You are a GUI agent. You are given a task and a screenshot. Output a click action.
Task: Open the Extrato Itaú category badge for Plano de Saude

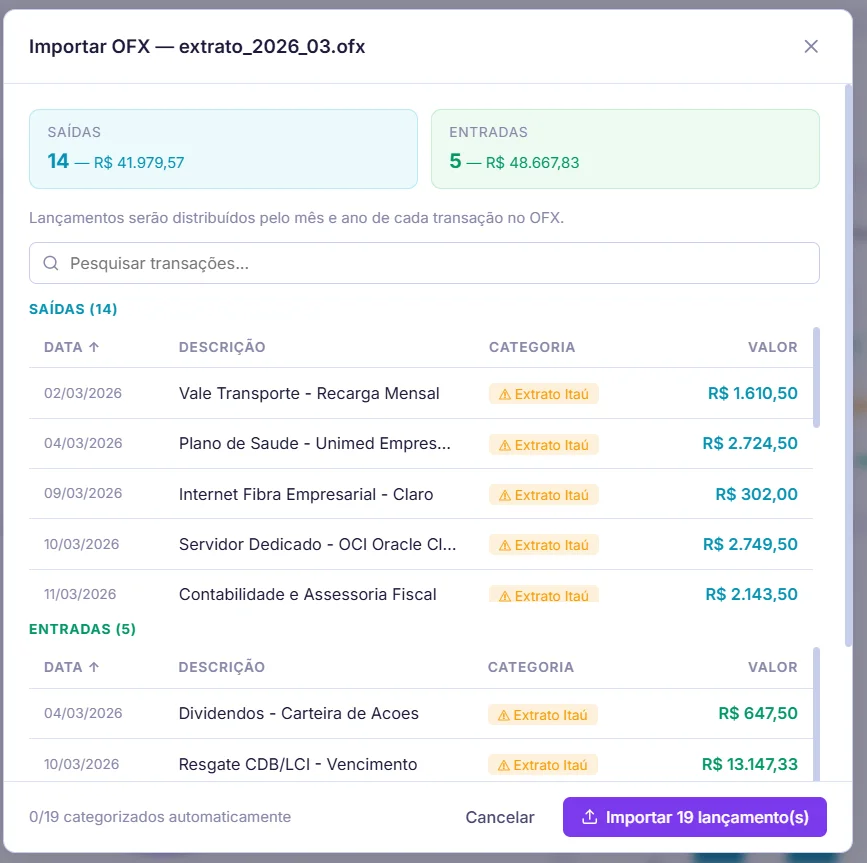543,444
